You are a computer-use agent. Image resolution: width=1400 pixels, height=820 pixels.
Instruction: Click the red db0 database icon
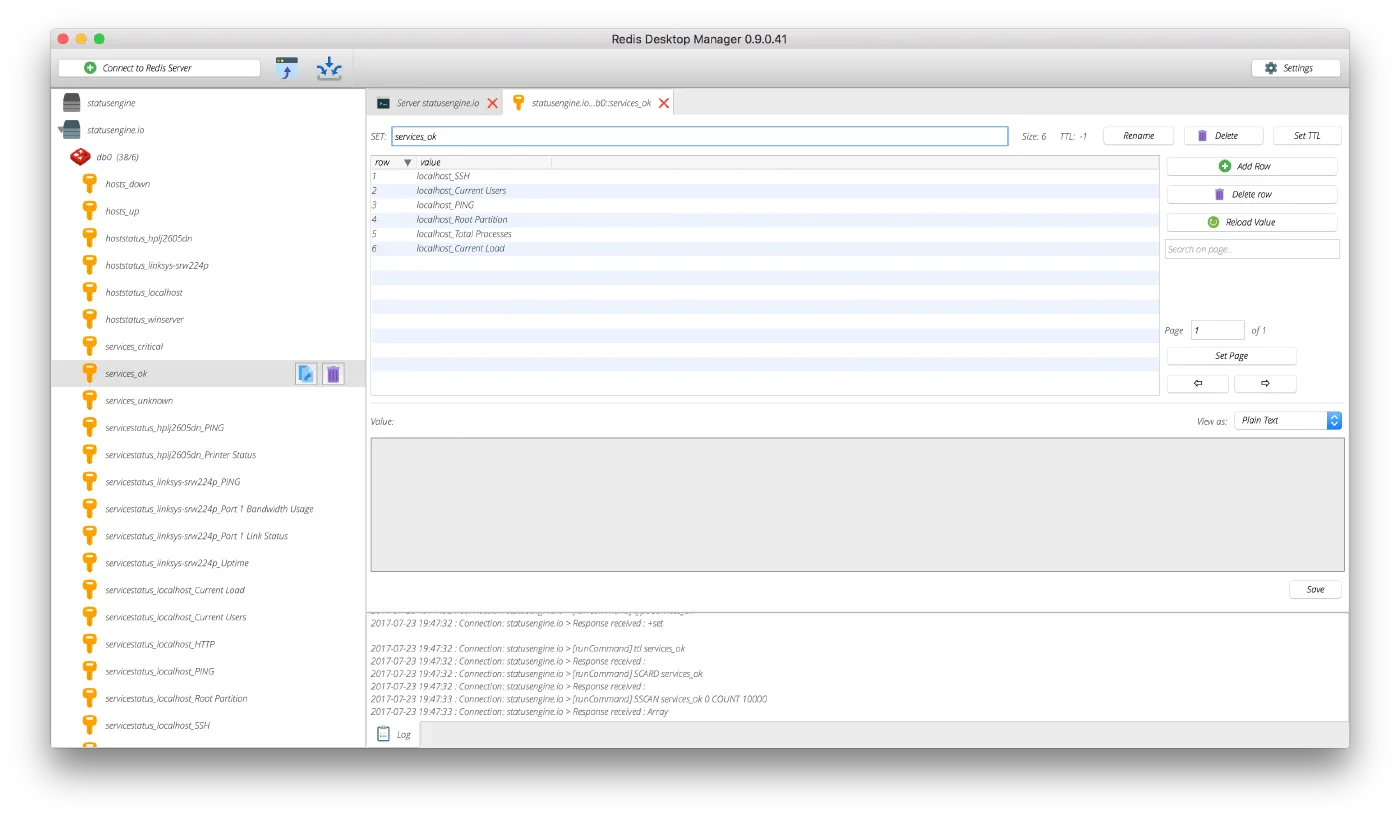(x=79, y=157)
